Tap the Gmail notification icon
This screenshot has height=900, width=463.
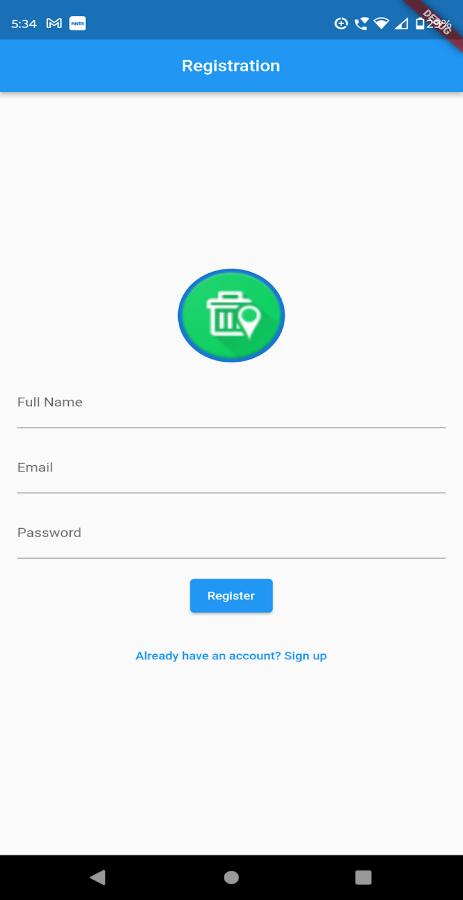(54, 24)
